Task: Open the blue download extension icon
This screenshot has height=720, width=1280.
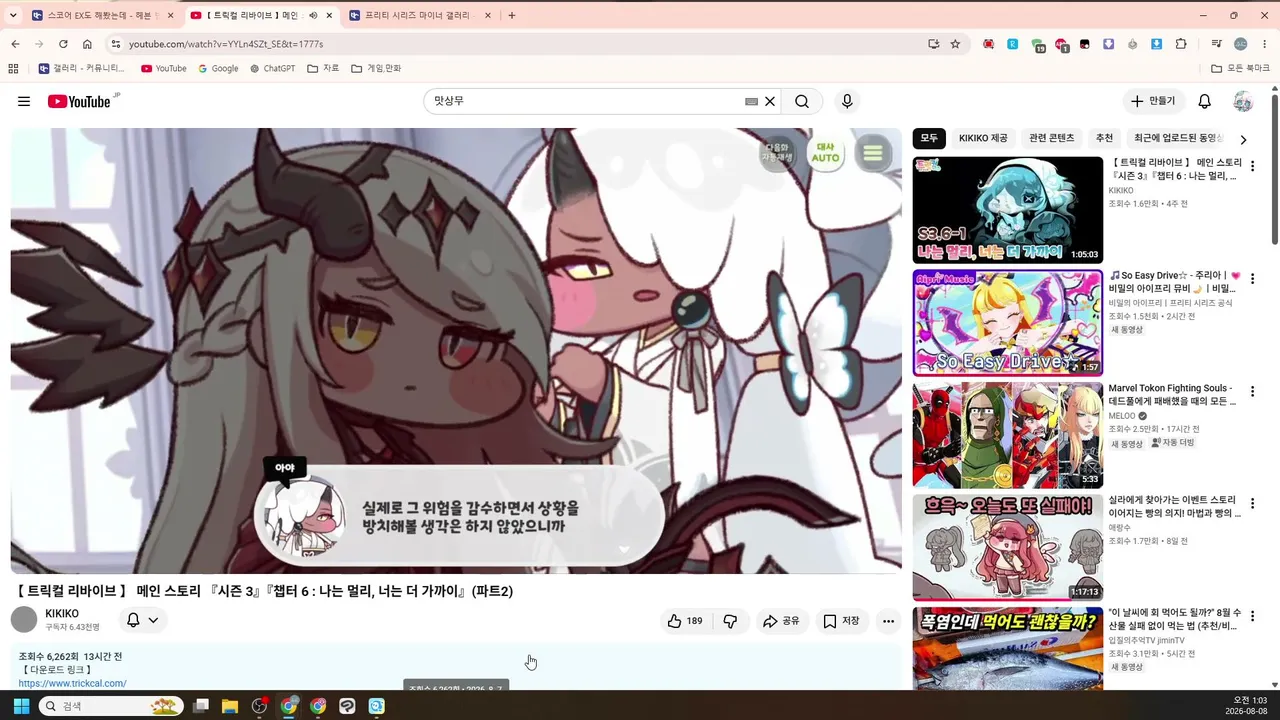Action: pos(1157,44)
